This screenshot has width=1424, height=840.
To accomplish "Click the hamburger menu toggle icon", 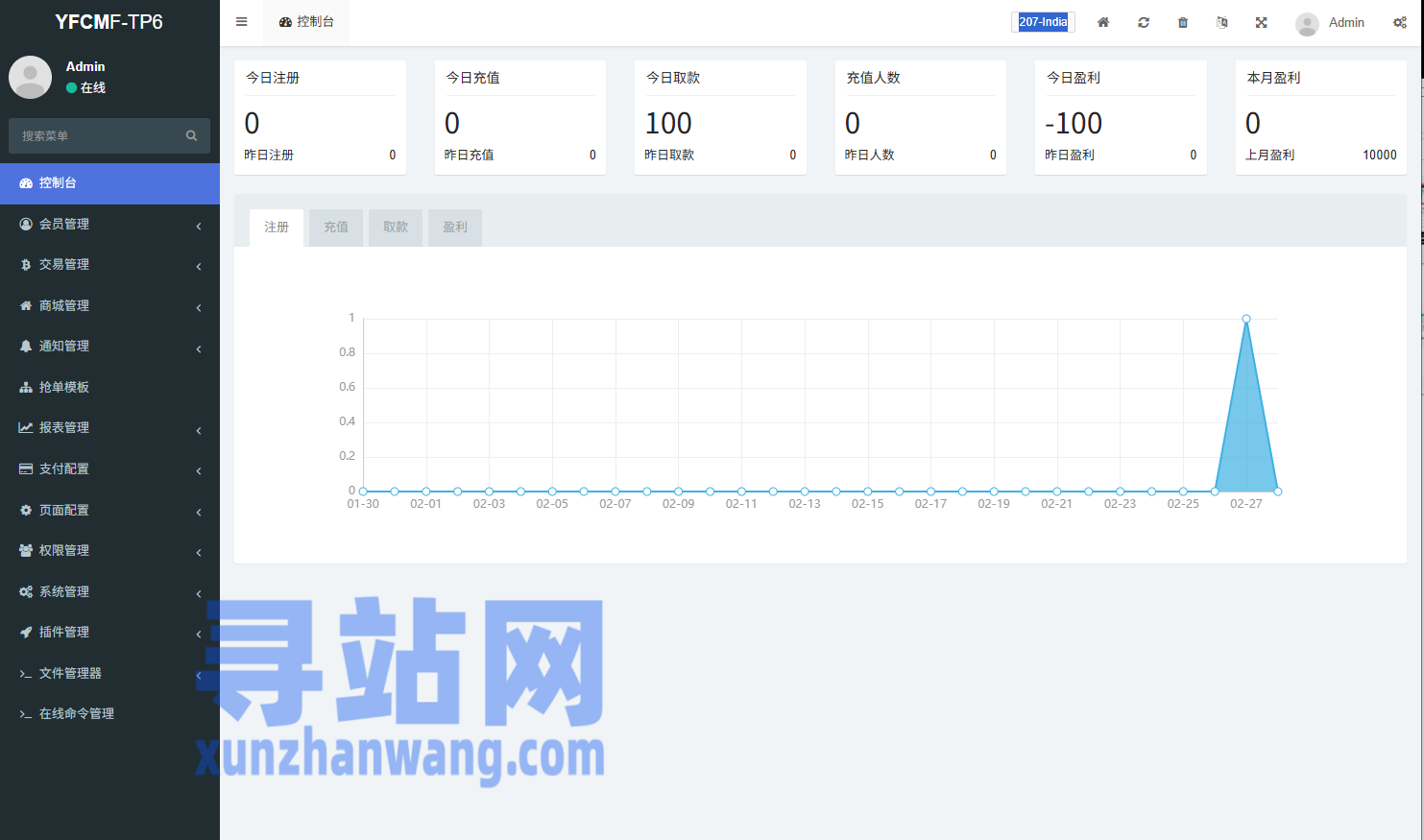I will [241, 22].
